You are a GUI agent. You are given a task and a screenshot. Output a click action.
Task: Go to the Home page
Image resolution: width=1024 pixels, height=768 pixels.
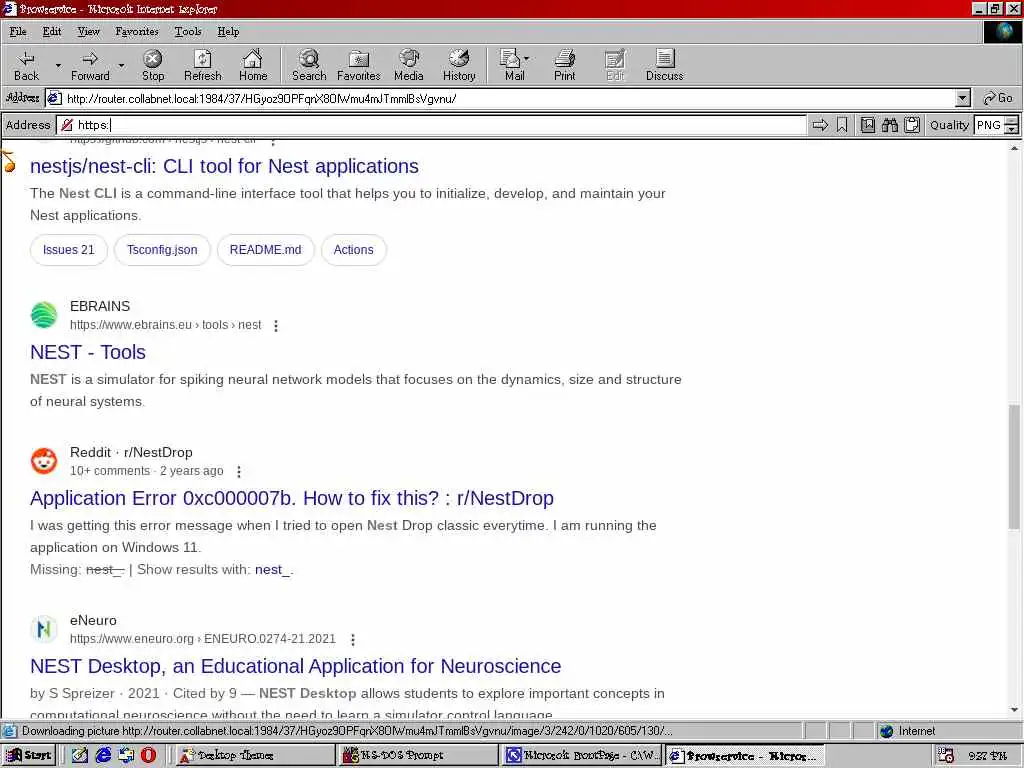tap(253, 65)
